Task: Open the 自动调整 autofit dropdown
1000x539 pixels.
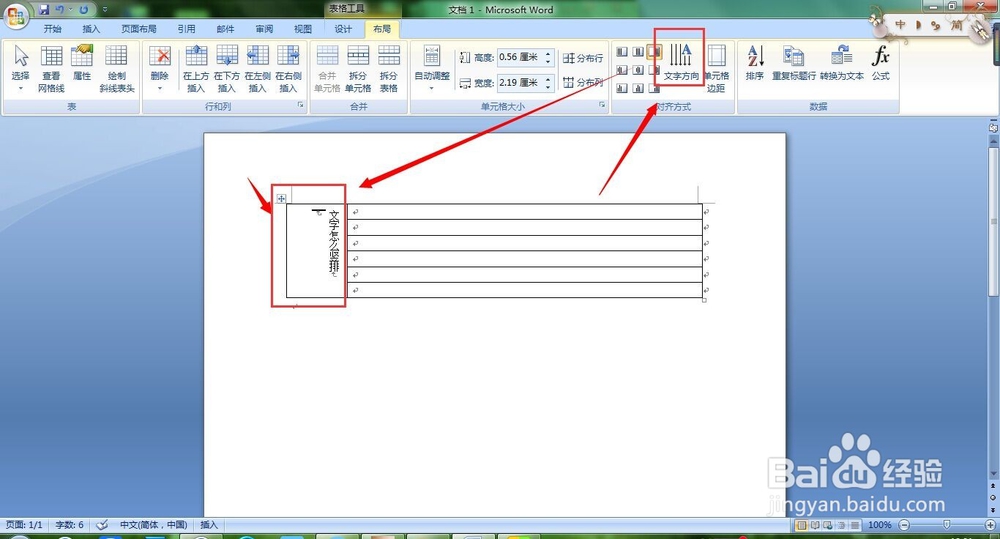Action: [x=432, y=68]
